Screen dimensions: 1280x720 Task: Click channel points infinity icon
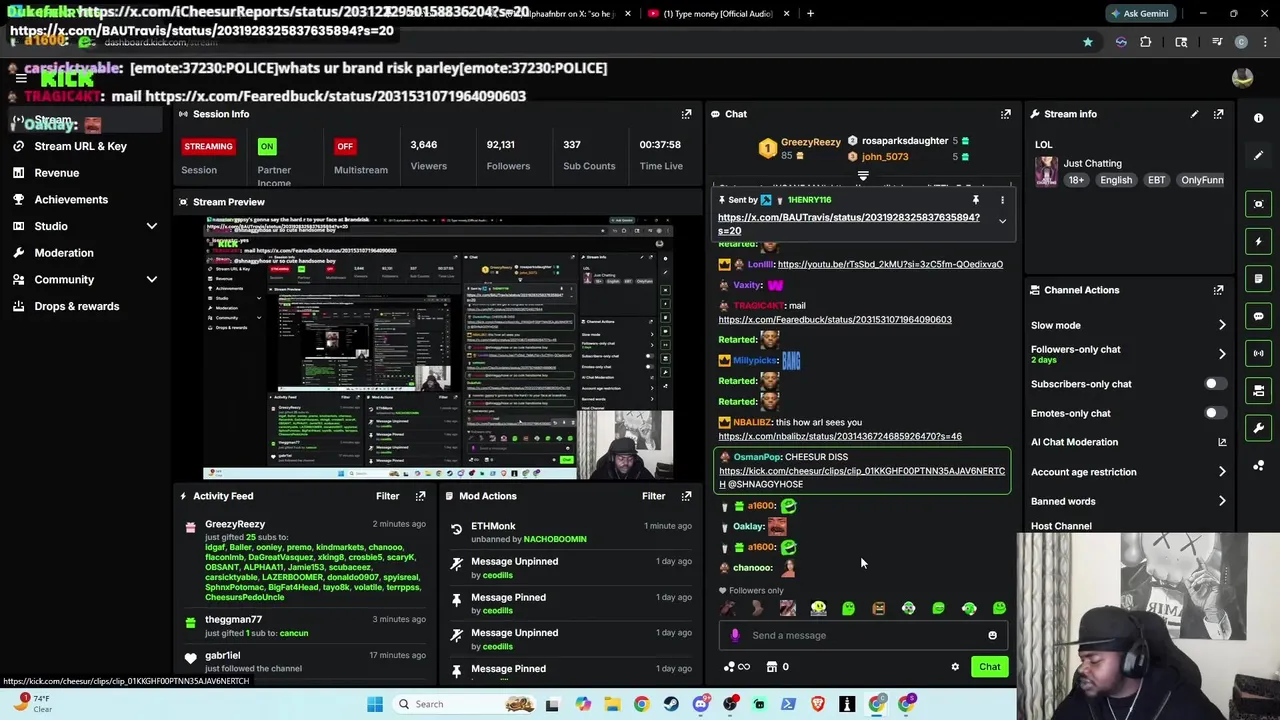coord(735,667)
